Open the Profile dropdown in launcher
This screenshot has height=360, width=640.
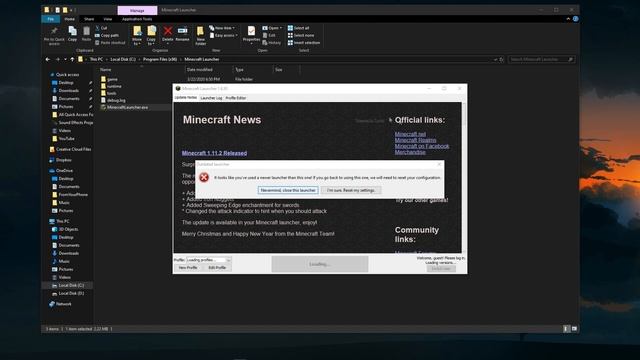click(x=209, y=260)
